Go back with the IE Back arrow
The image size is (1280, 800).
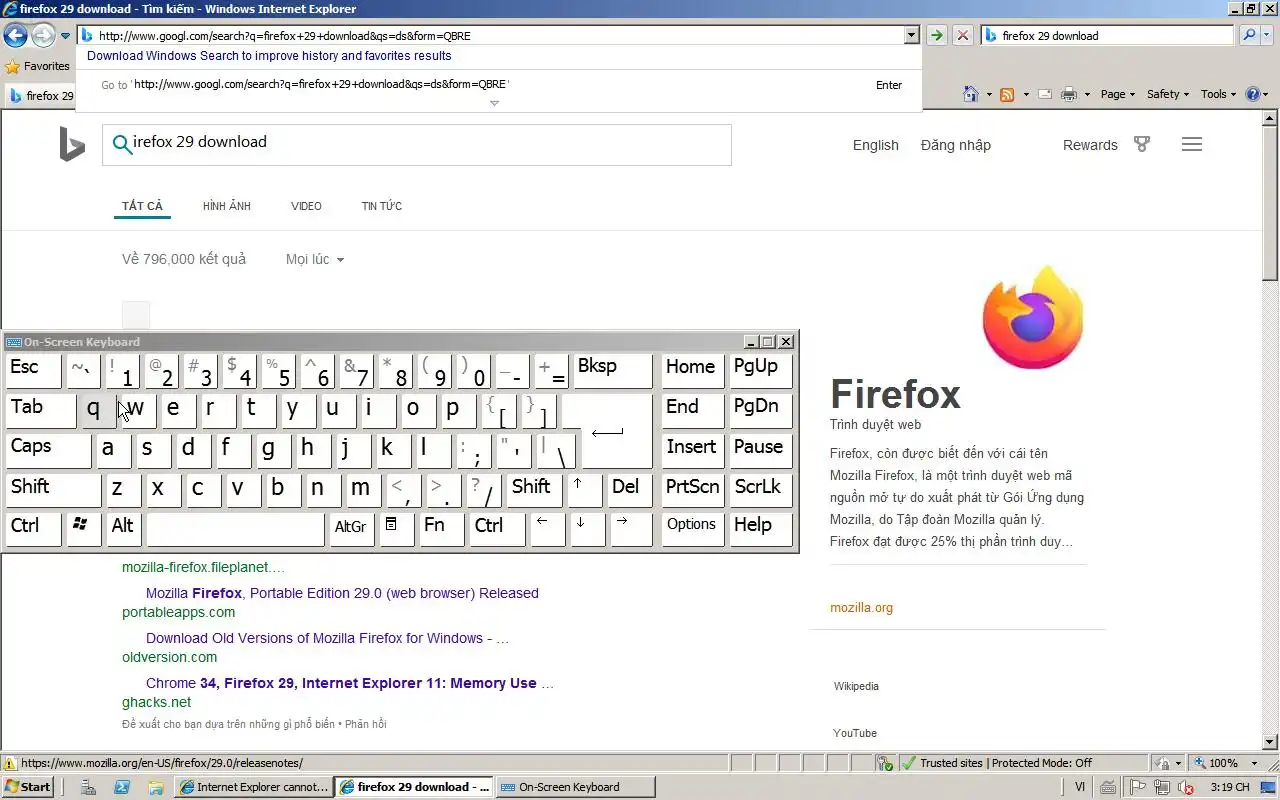[15, 36]
